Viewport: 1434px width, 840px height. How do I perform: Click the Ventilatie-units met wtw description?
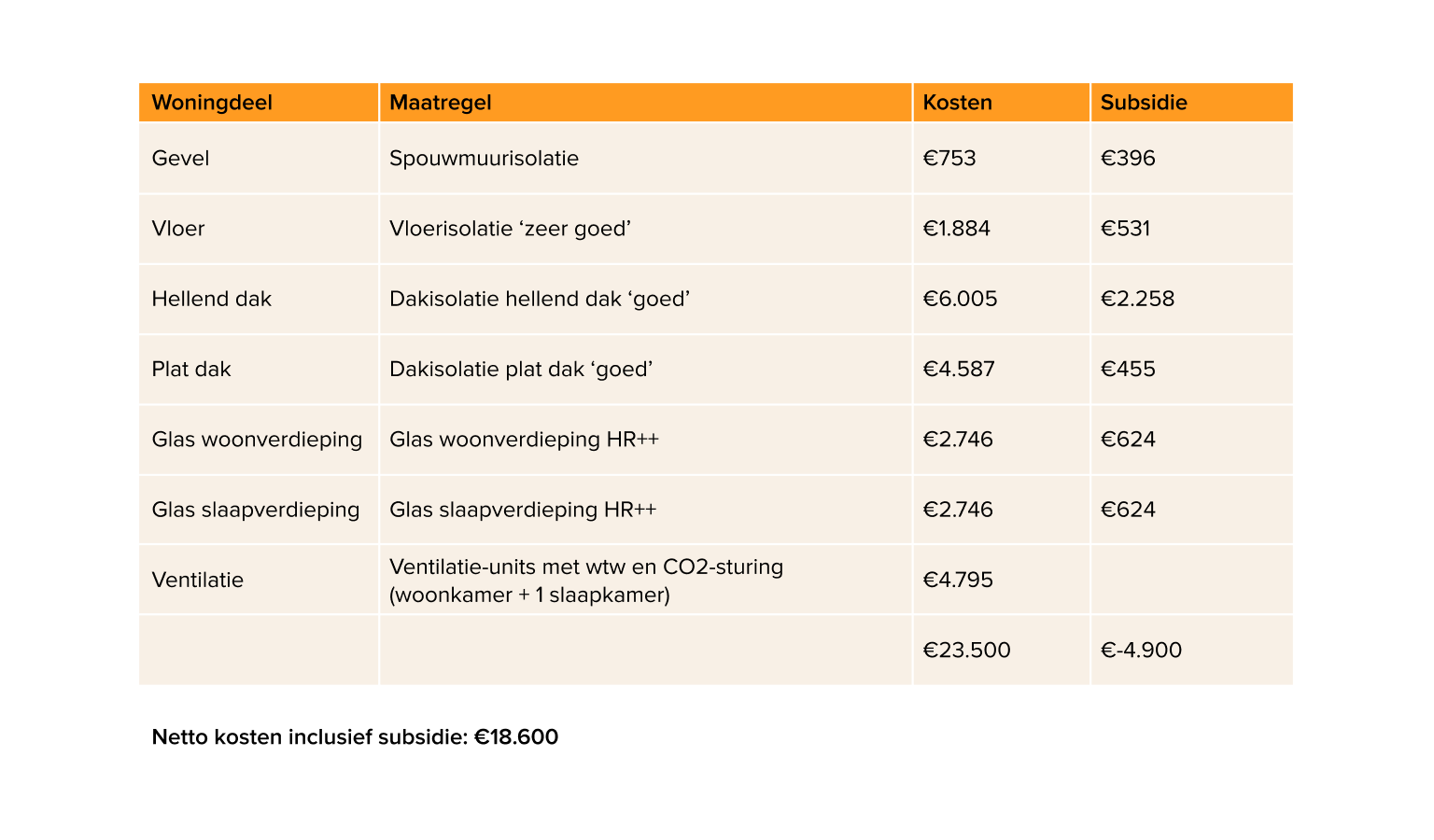pyautogui.click(x=586, y=581)
